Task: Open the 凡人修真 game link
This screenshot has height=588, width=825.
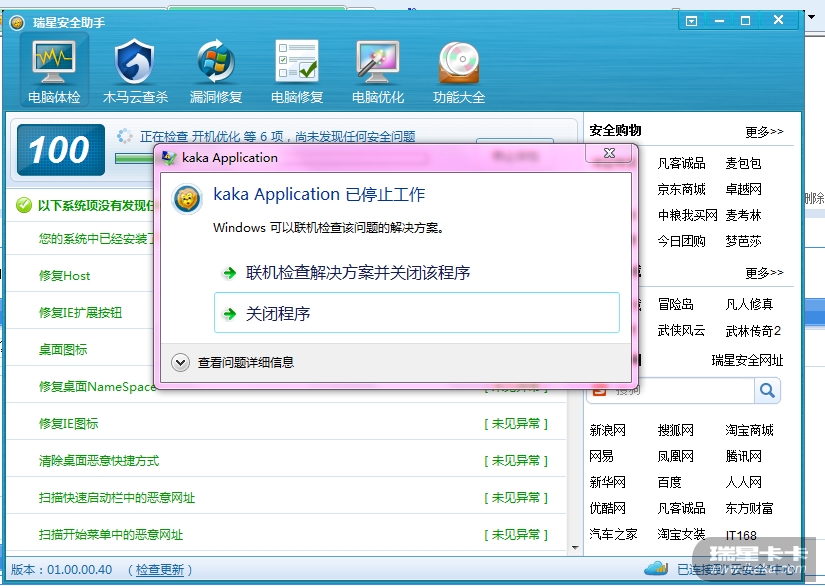Action: click(x=749, y=305)
